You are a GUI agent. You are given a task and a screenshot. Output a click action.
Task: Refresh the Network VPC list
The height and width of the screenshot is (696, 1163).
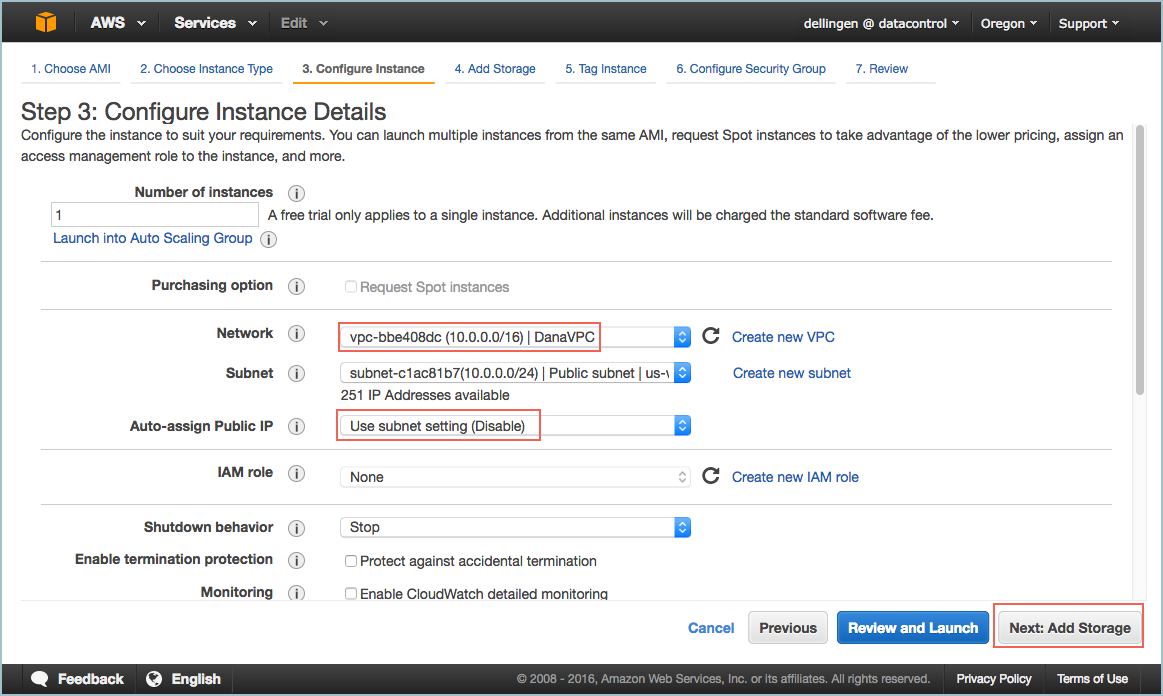712,336
